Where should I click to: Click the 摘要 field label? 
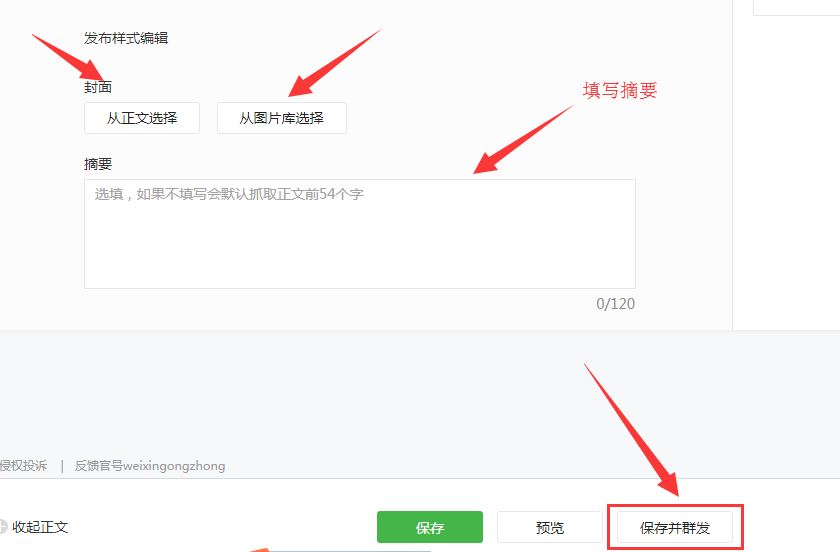pyautogui.click(x=98, y=164)
